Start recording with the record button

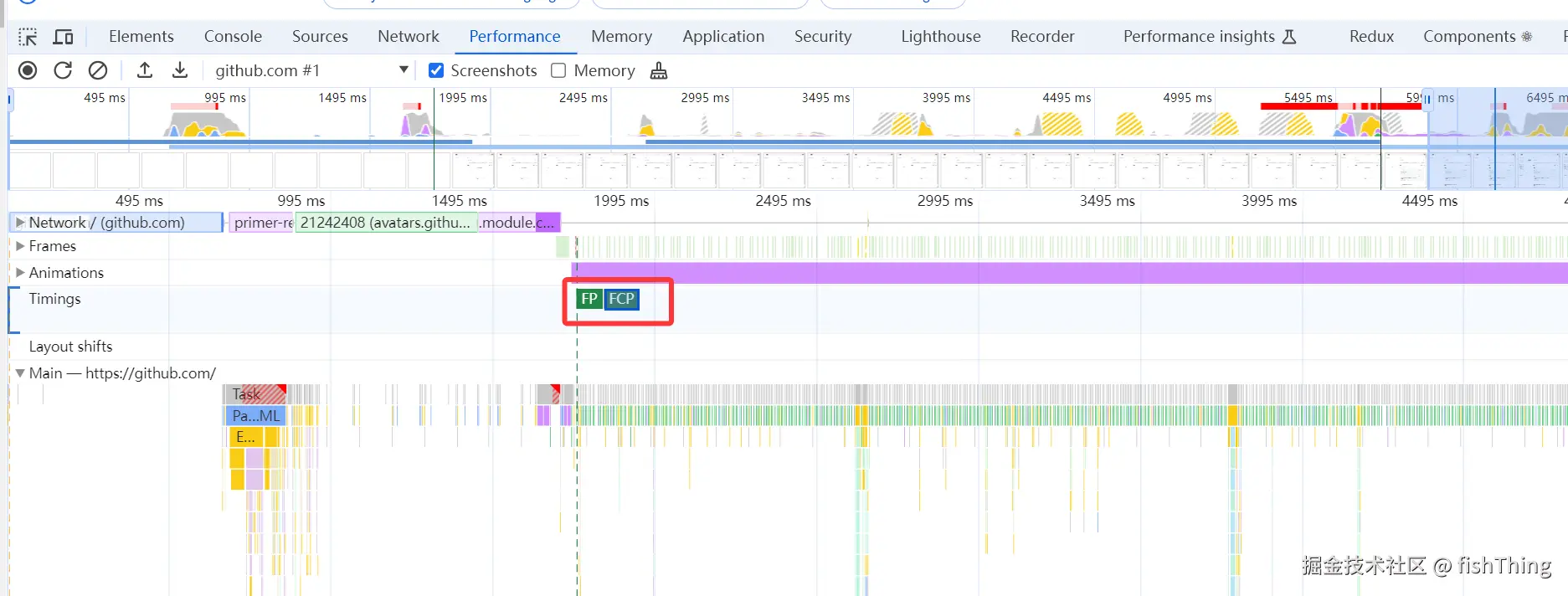point(28,70)
